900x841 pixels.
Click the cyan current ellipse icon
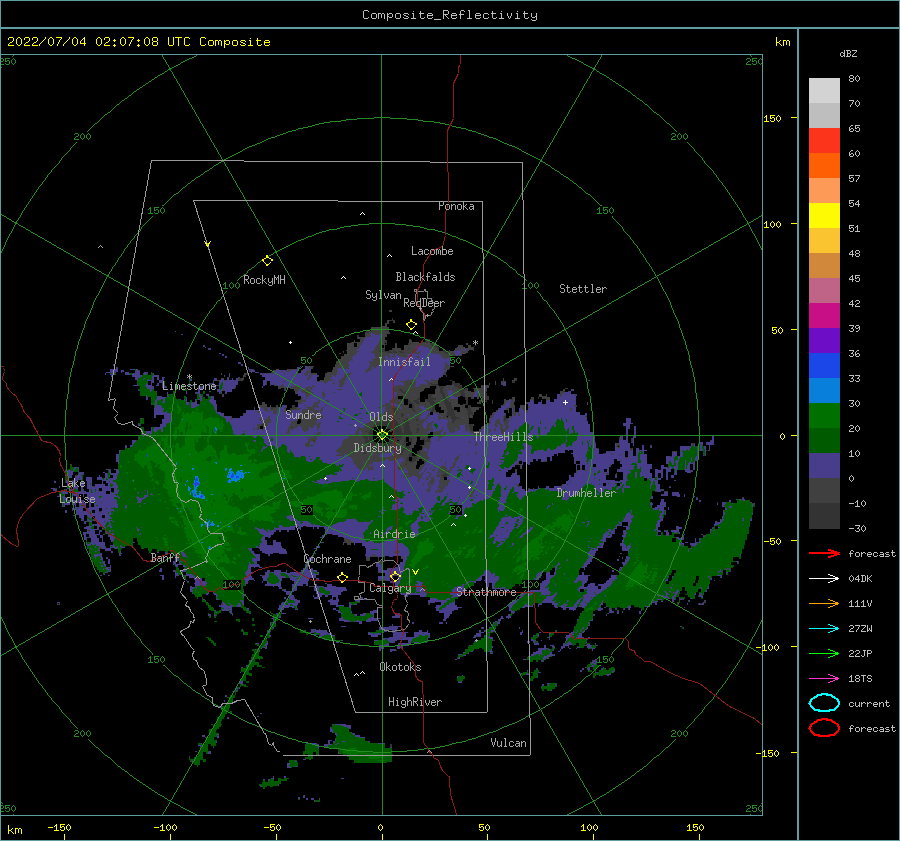(x=824, y=703)
